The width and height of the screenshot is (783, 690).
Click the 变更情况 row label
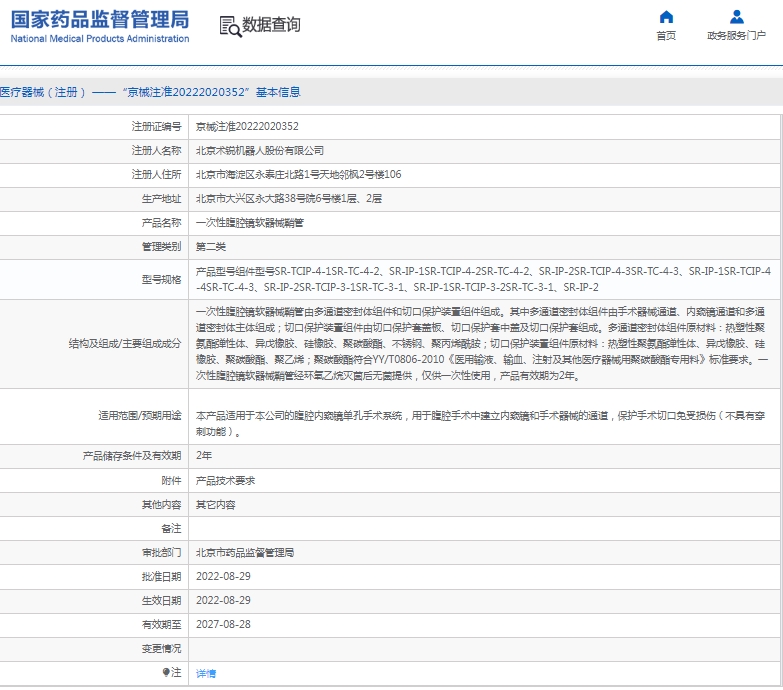[161, 648]
